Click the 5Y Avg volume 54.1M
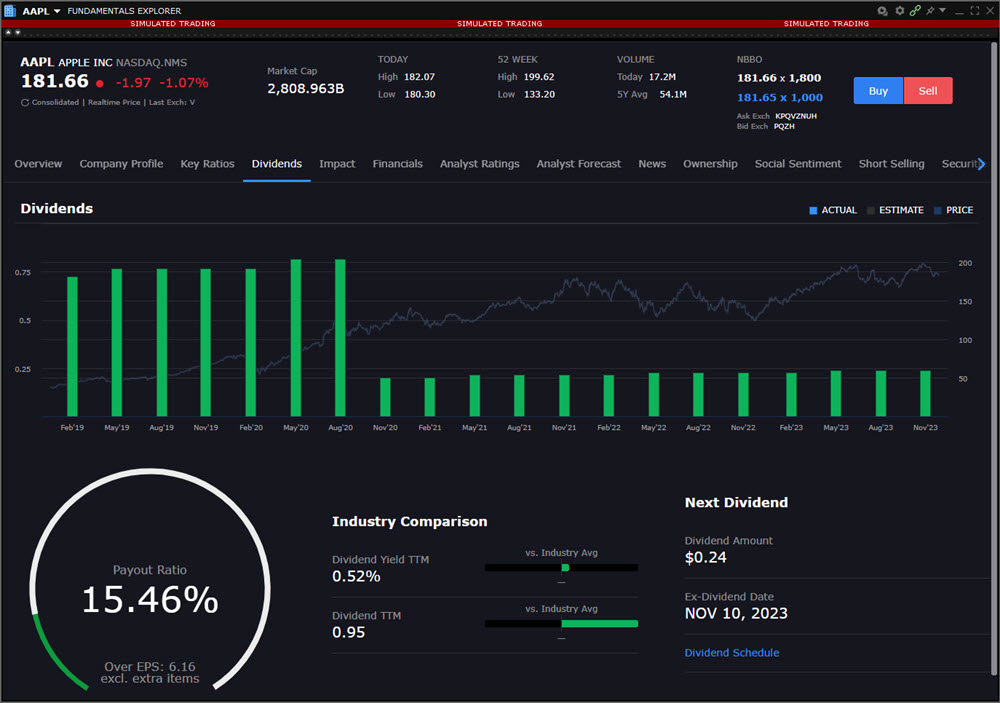The image size is (1000, 703). click(x=673, y=94)
